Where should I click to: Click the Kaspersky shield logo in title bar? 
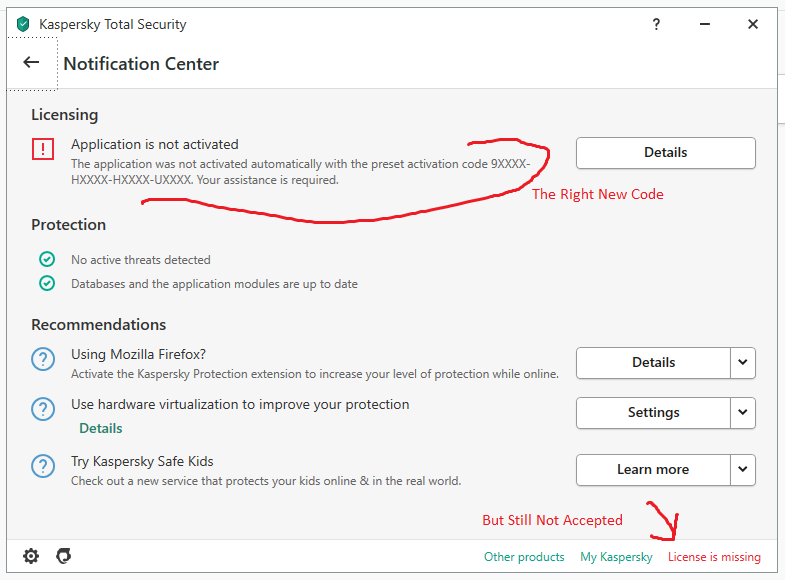coord(23,24)
